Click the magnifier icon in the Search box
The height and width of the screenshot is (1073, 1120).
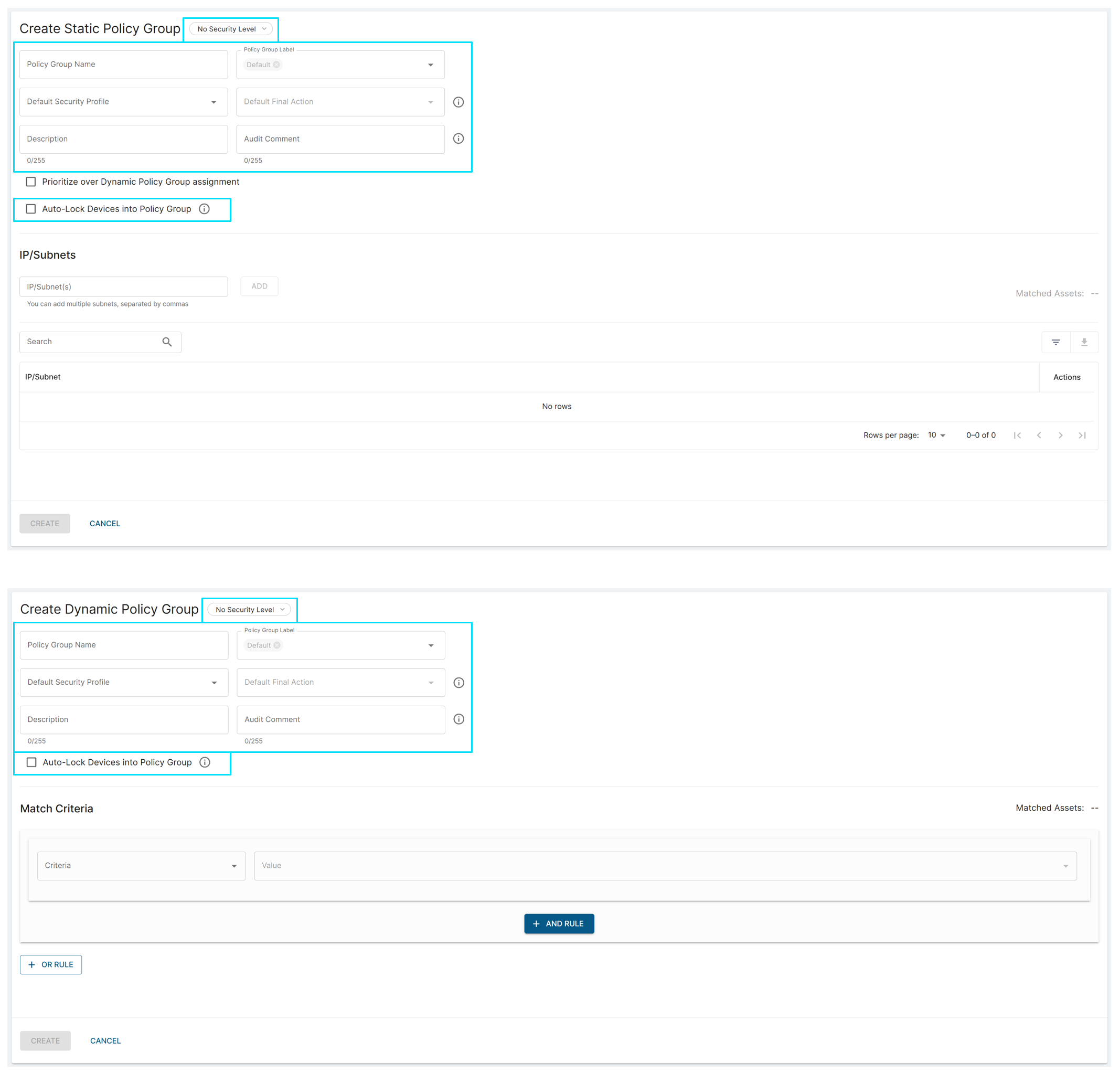point(167,342)
